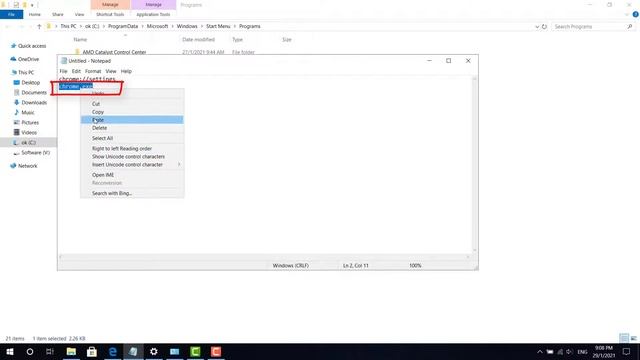Open the View ribbon tab in File Explorer
The height and width of the screenshot is (360, 640).
click(79, 14)
